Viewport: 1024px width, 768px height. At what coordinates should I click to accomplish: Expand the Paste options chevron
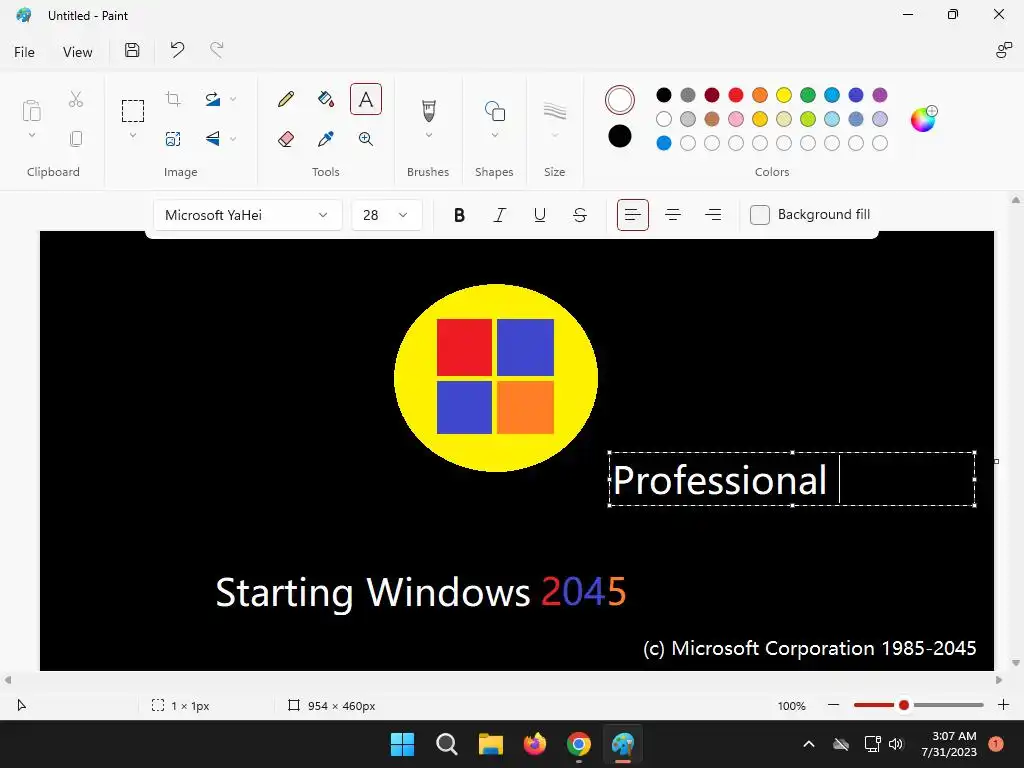pyautogui.click(x=31, y=135)
